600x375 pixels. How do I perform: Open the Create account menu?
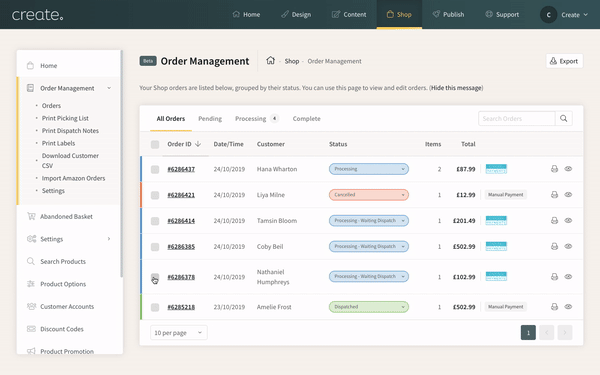(x=564, y=15)
